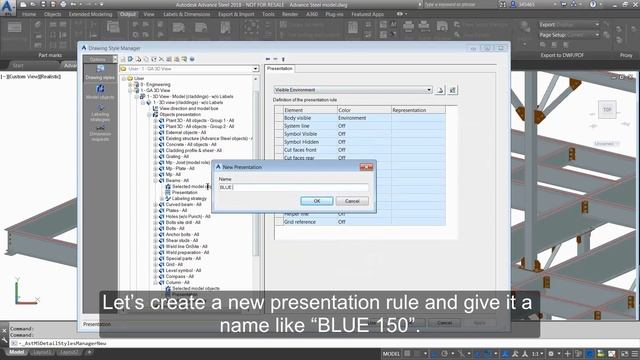
Task: Select Column - All tree item
Action: pos(178,282)
